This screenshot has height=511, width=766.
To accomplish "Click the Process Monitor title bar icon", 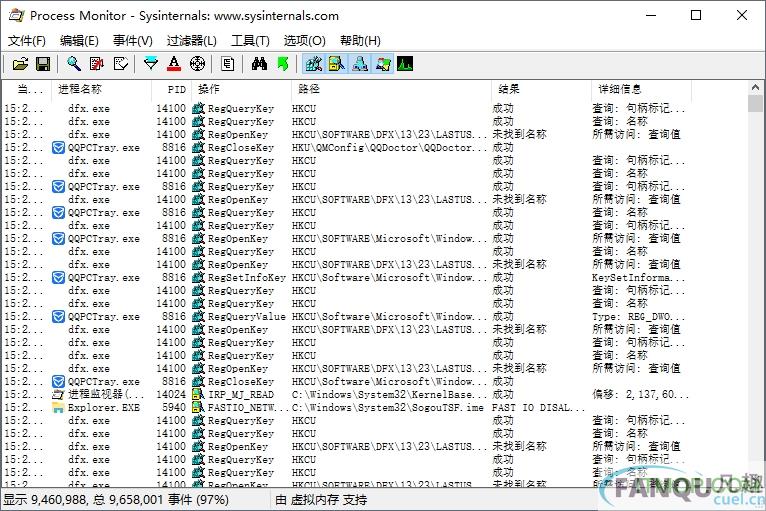I will (17, 16).
